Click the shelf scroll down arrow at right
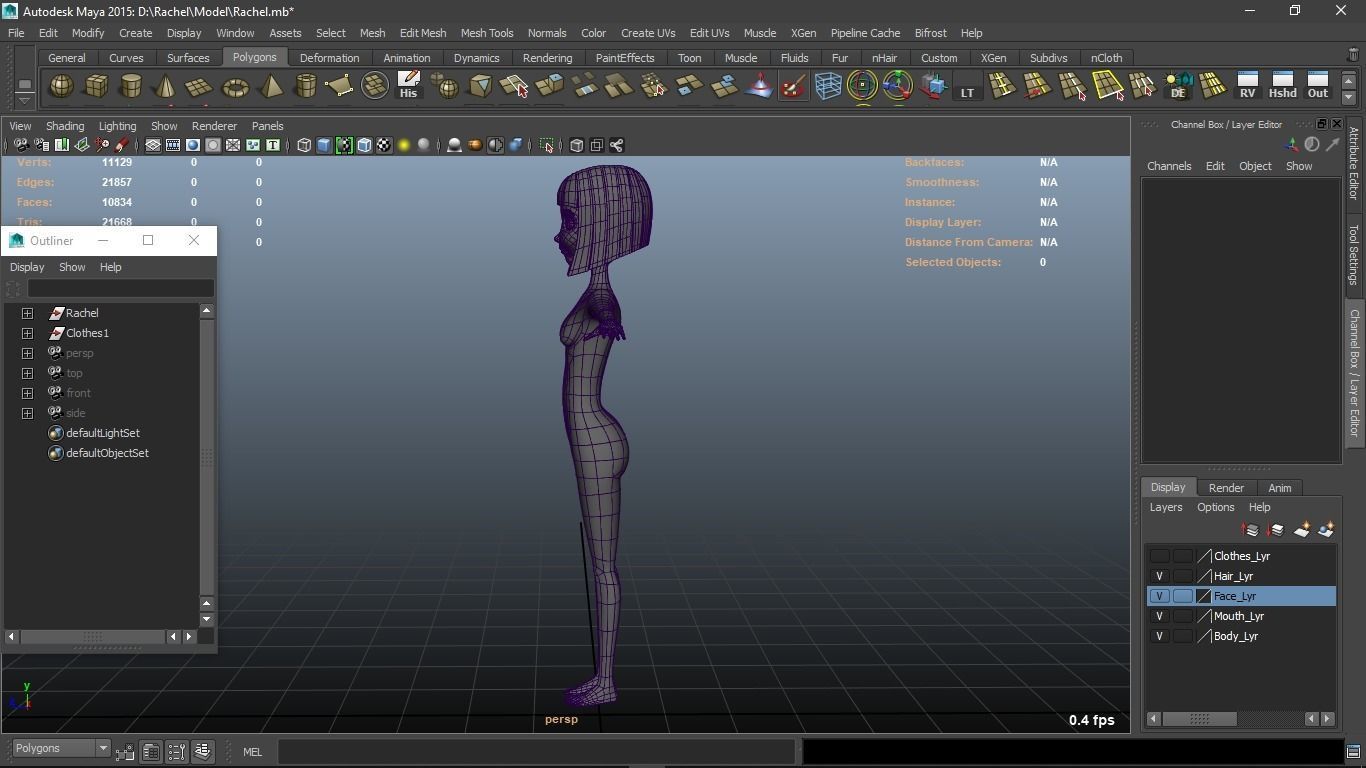 [1349, 97]
